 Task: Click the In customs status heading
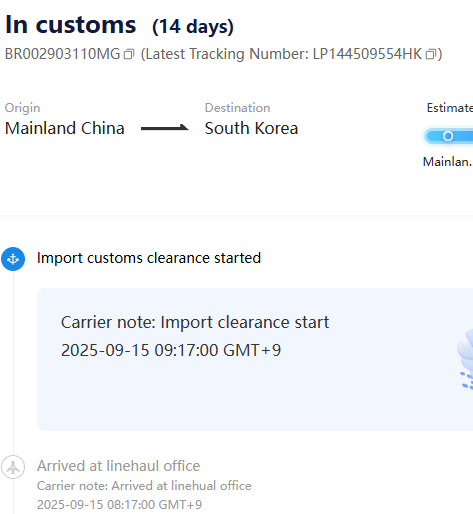point(71,25)
